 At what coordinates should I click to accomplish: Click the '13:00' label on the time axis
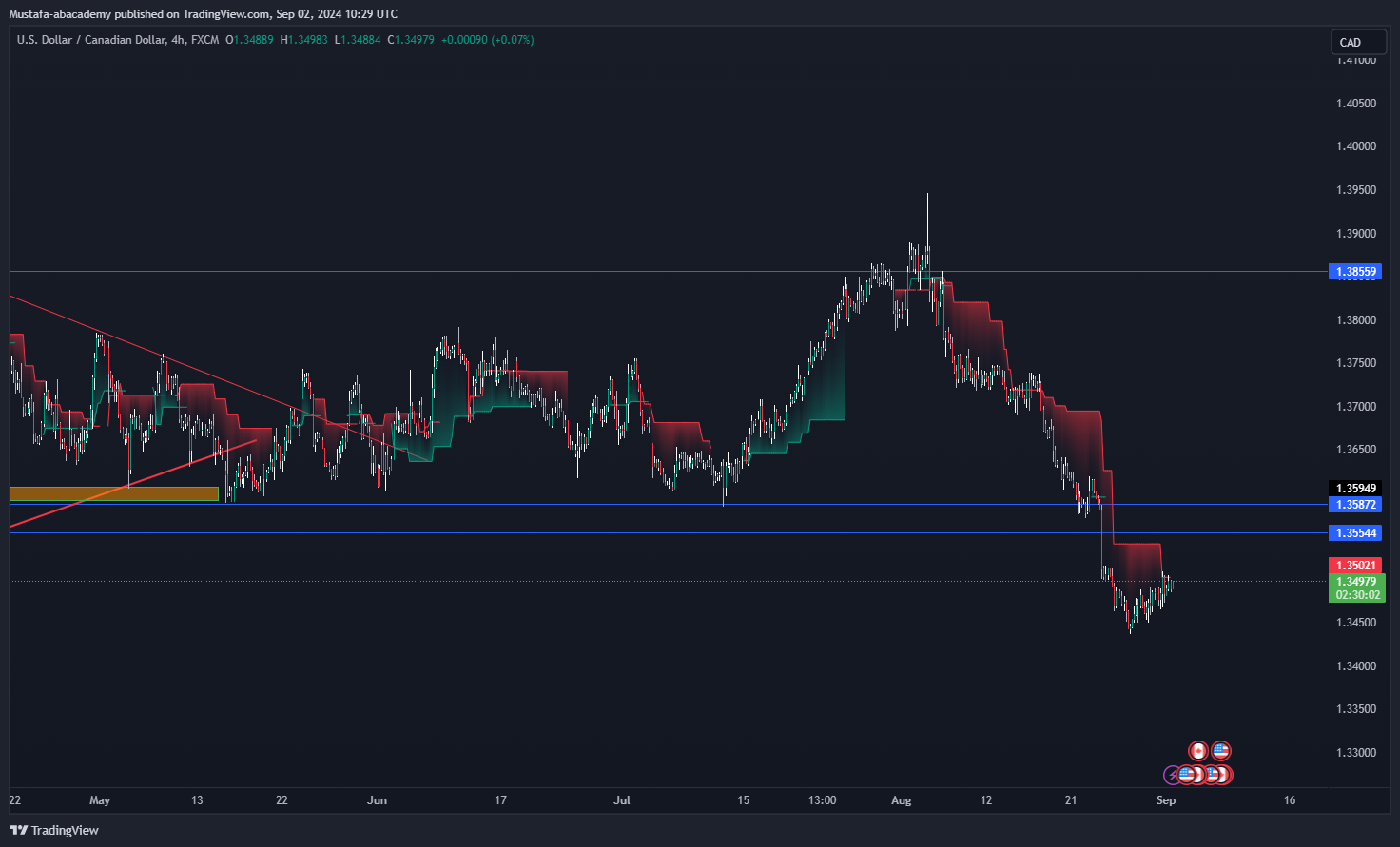pyautogui.click(x=823, y=800)
